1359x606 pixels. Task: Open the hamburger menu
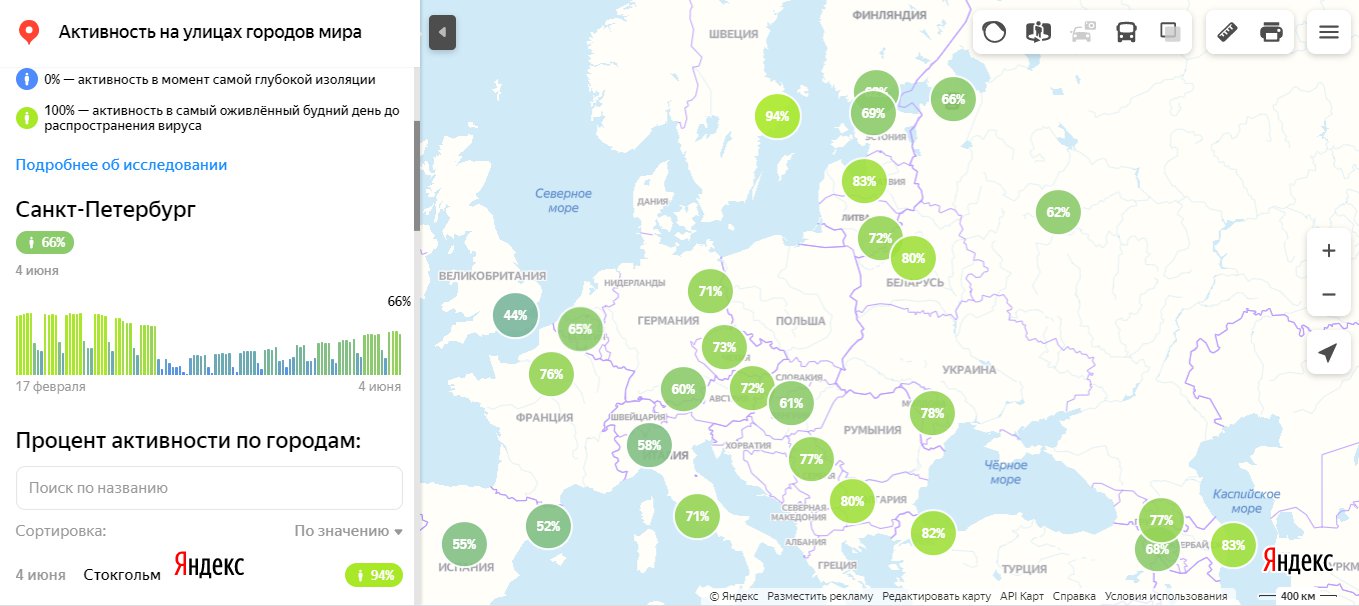pyautogui.click(x=1329, y=32)
